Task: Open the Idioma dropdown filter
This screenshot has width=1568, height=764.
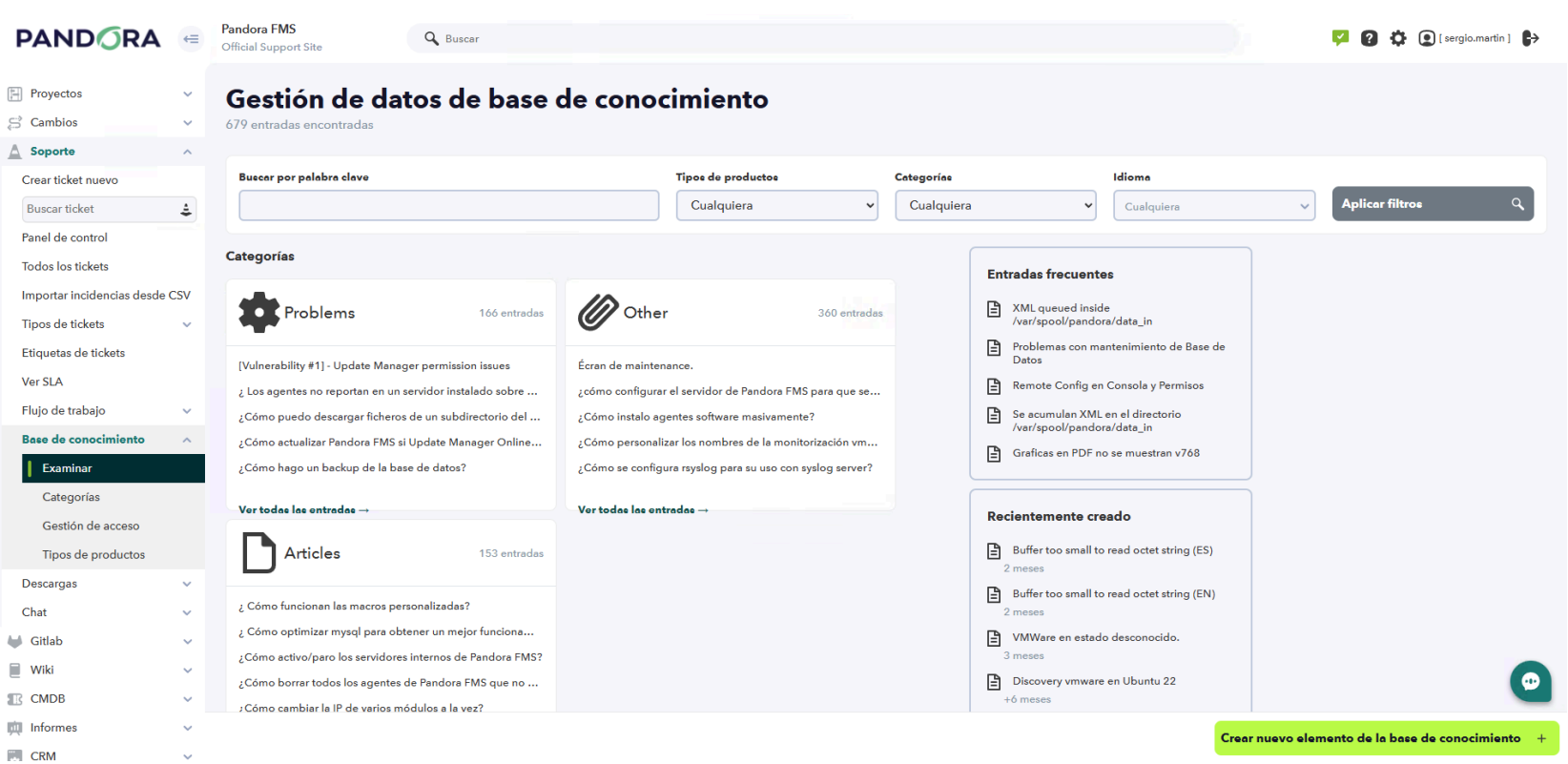Action: point(1213,205)
